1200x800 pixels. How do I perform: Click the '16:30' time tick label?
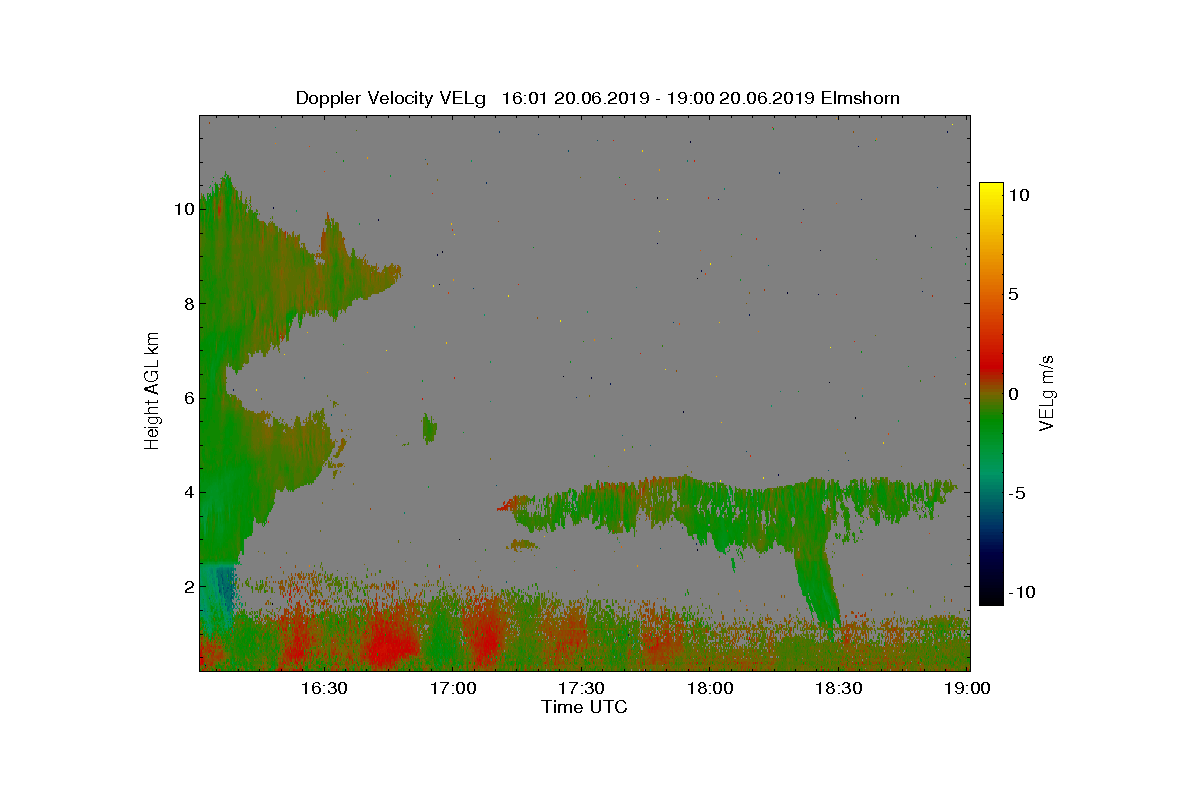click(323, 688)
